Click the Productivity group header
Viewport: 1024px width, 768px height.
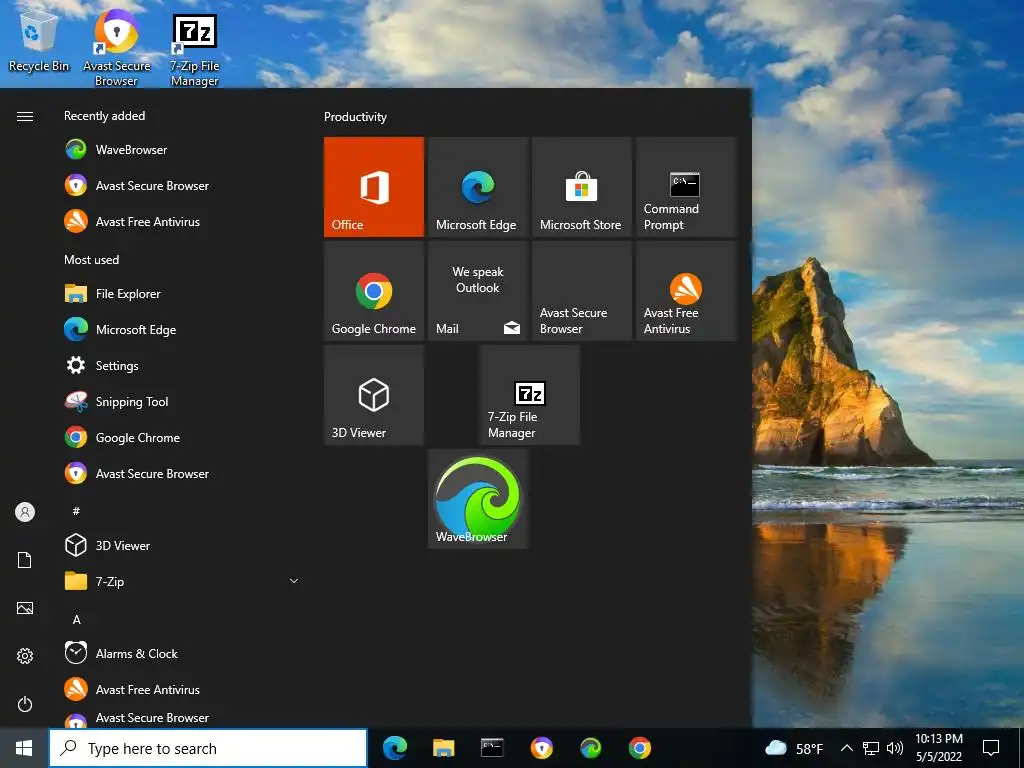(x=355, y=117)
